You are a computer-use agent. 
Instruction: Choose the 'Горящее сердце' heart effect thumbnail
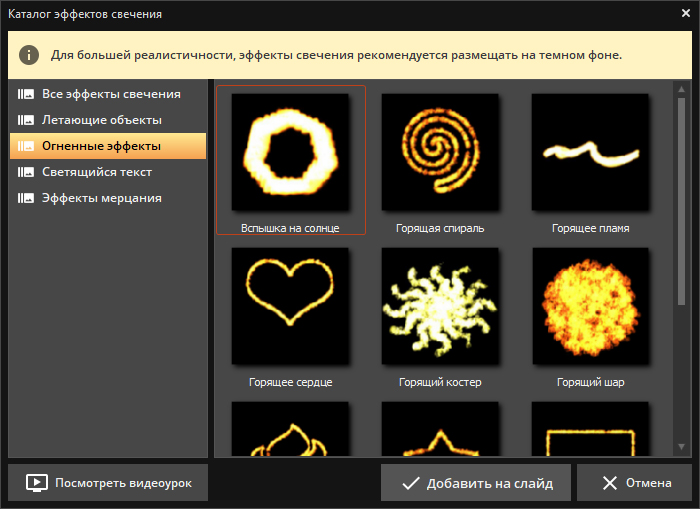290,306
